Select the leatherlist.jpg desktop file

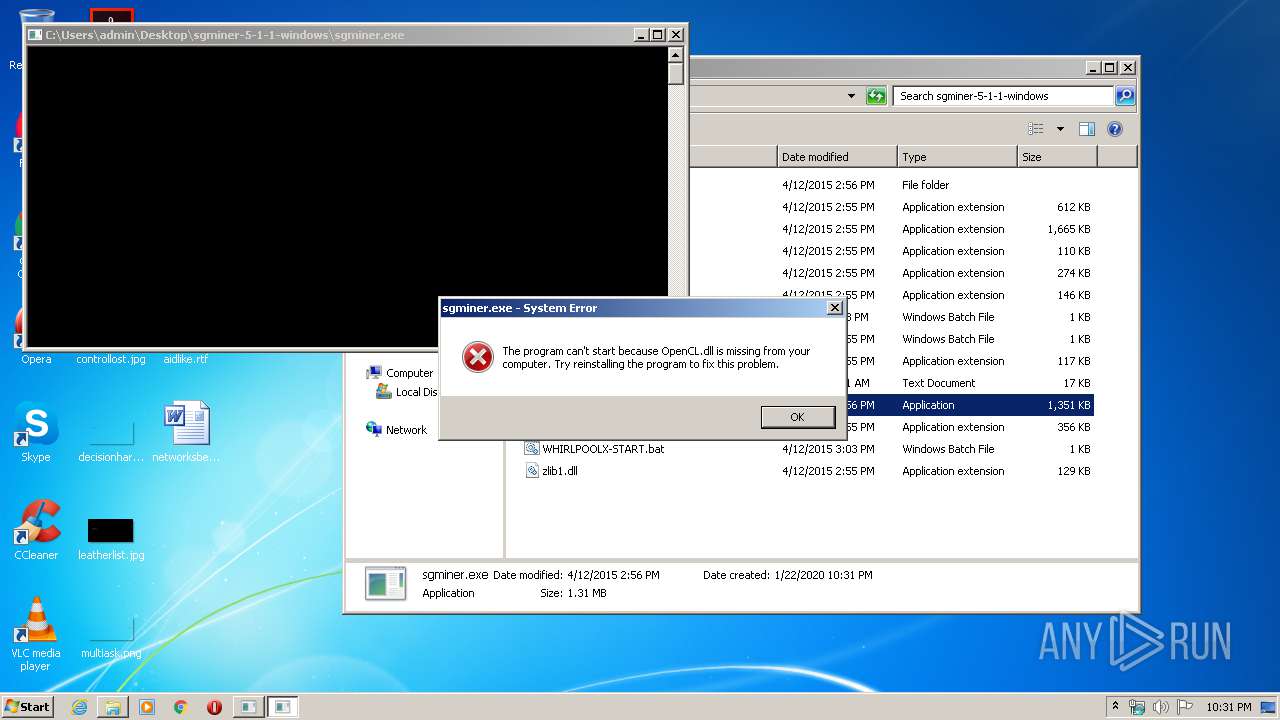click(111, 539)
